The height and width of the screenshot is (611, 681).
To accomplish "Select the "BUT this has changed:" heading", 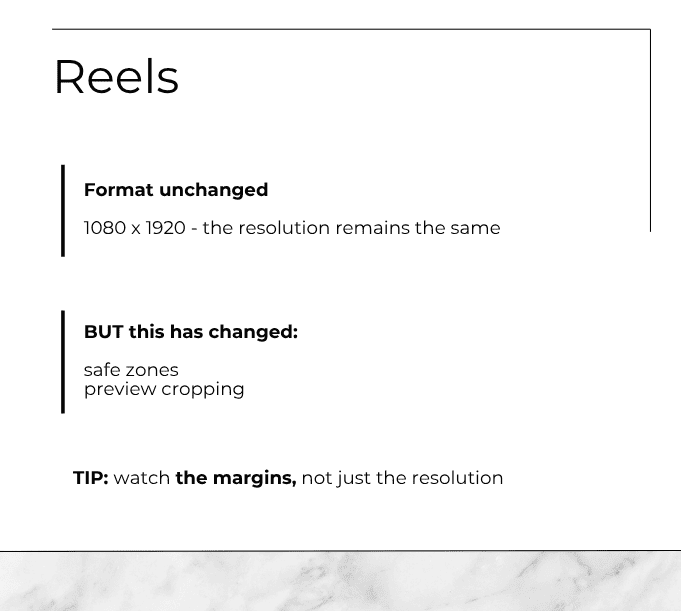I will coord(191,332).
